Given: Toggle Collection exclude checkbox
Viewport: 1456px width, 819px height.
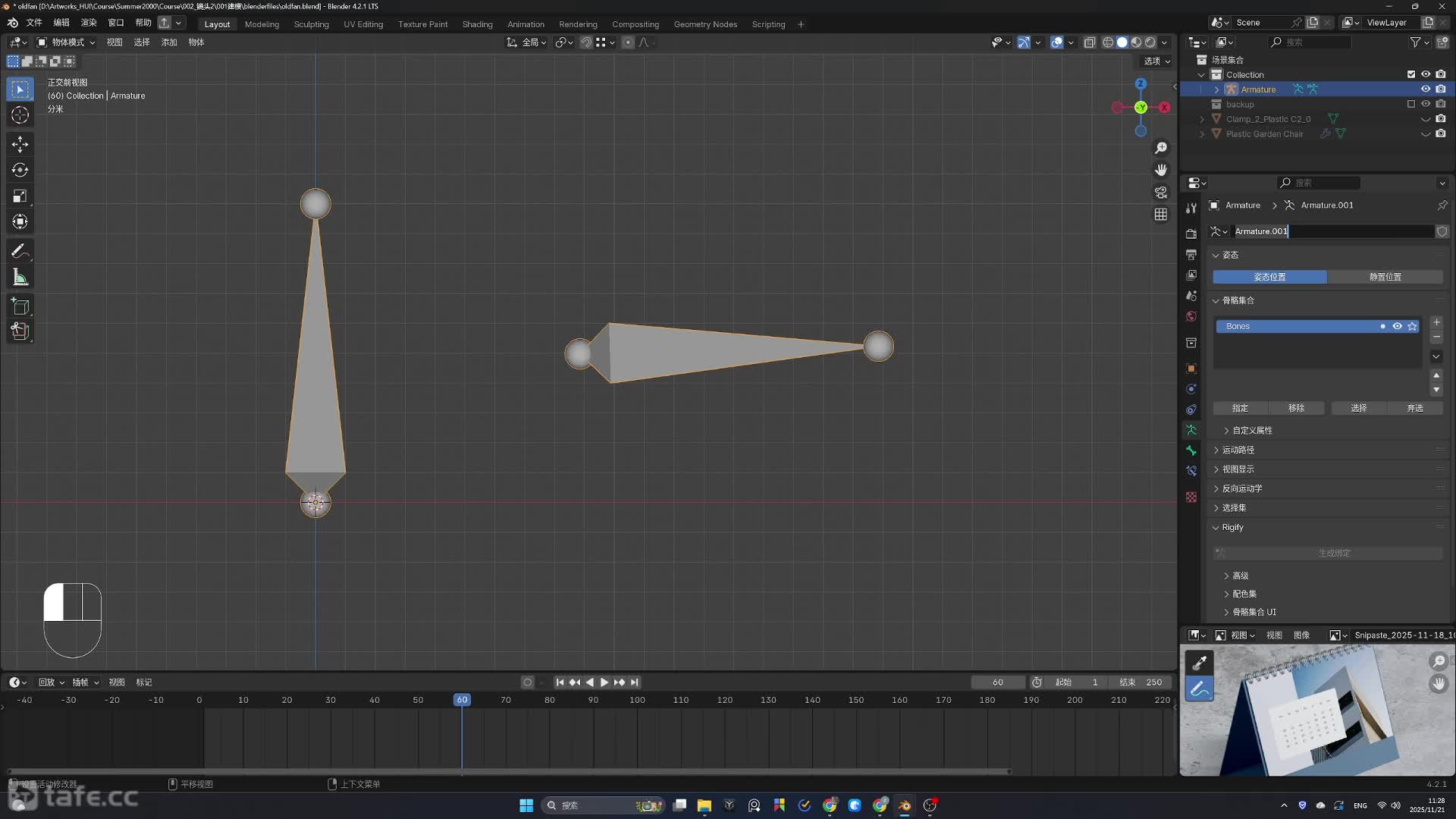Looking at the screenshot, I should [x=1411, y=74].
